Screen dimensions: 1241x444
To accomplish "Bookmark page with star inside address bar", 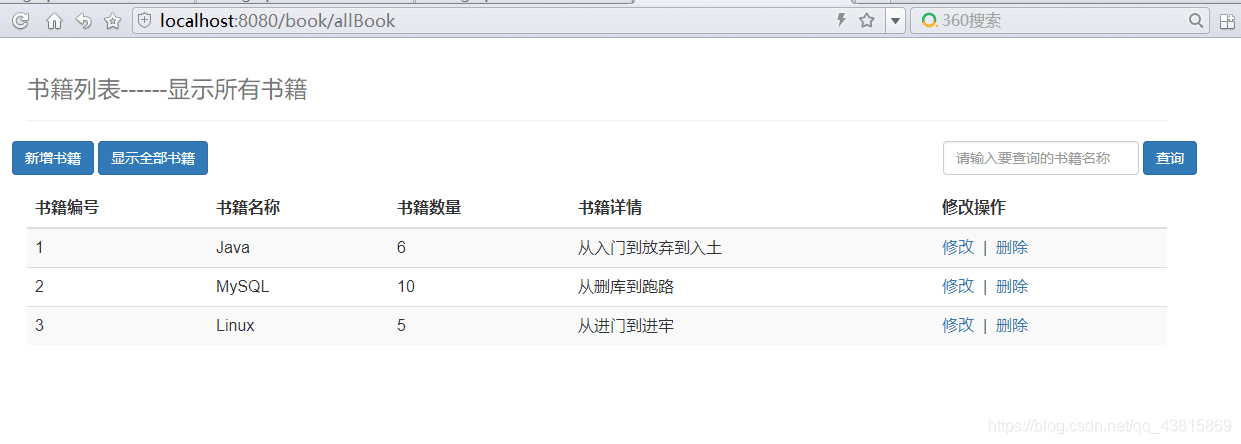I will [x=866, y=20].
